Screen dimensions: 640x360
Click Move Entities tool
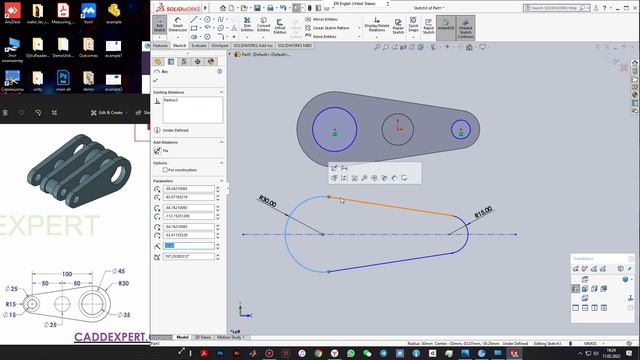tap(320, 36)
